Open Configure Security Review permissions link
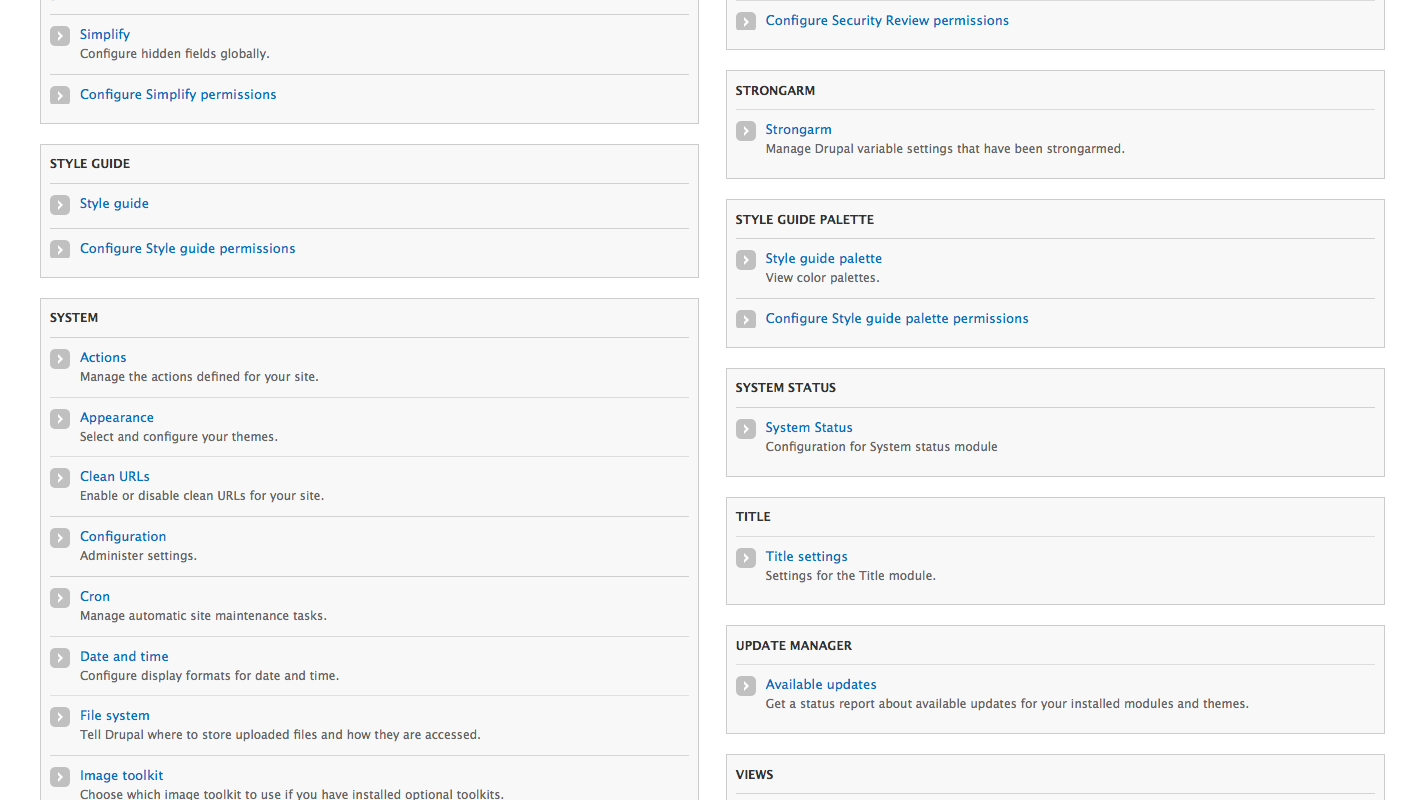The image size is (1425, 800). click(x=887, y=20)
